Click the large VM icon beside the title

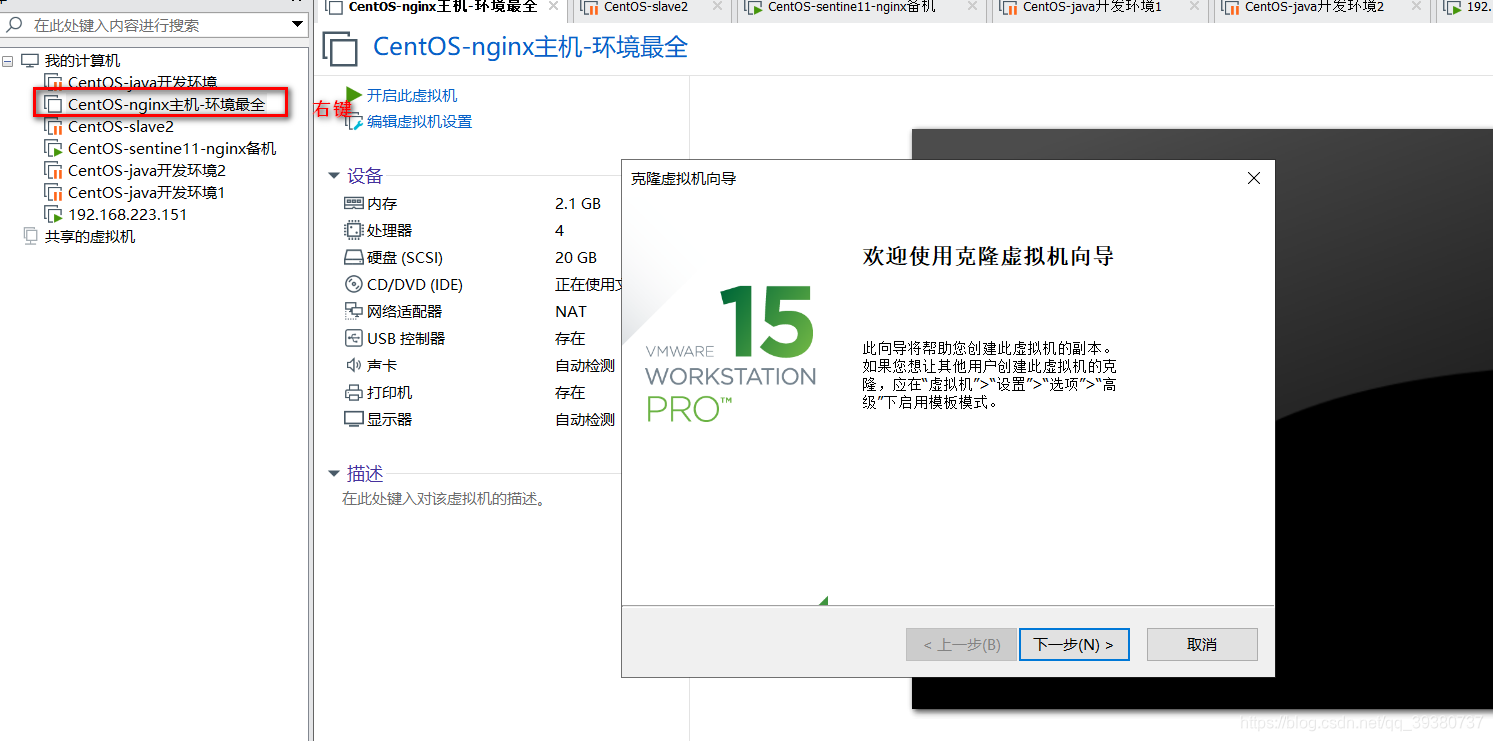340,49
